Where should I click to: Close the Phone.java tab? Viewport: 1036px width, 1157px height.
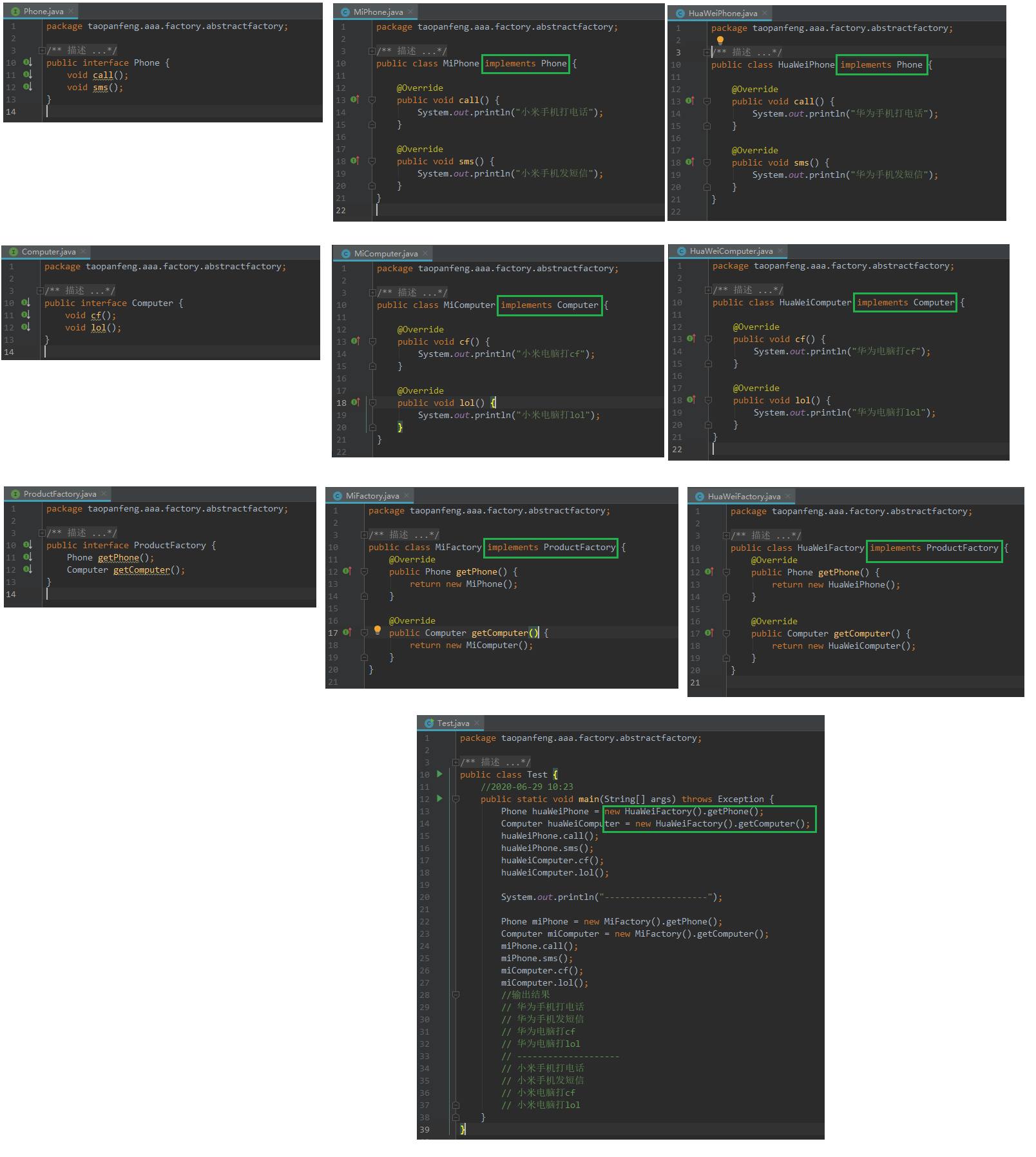[x=71, y=12]
